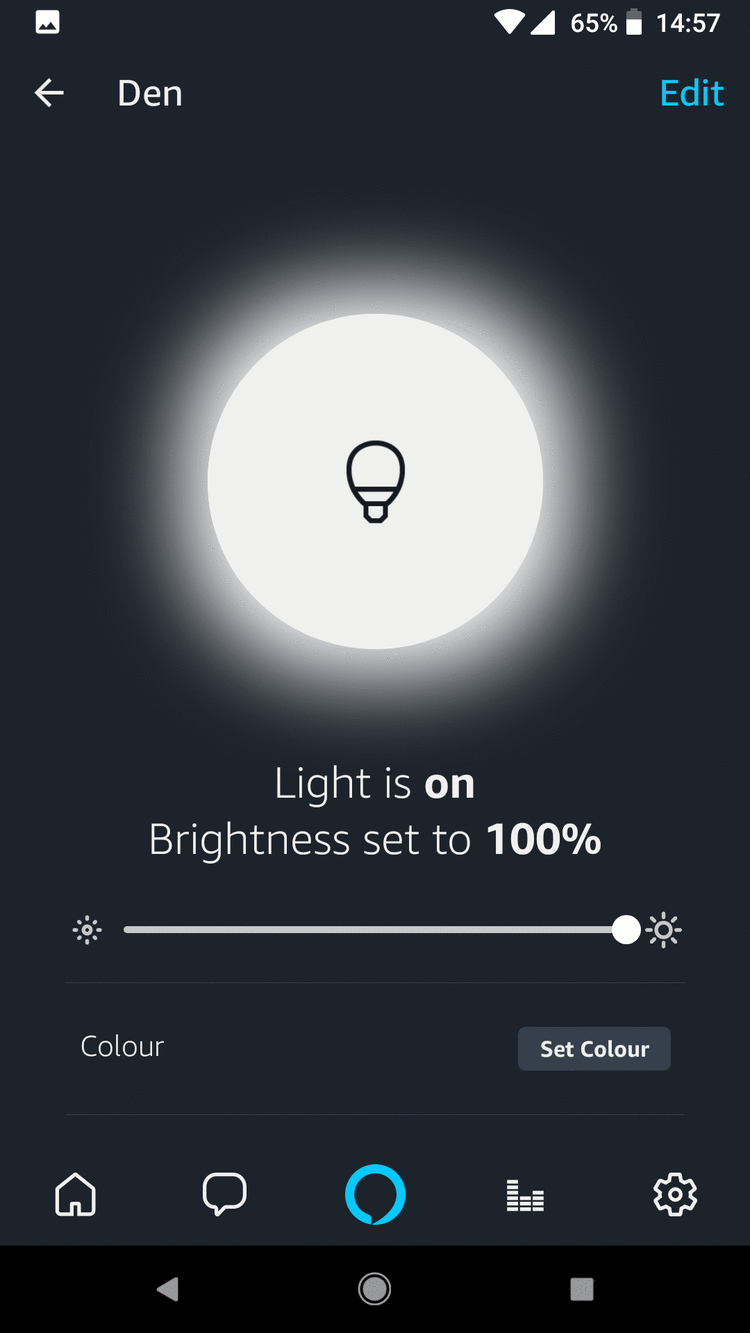Toggle the Den light bulb off
This screenshot has width=750, height=1333.
coord(375,481)
